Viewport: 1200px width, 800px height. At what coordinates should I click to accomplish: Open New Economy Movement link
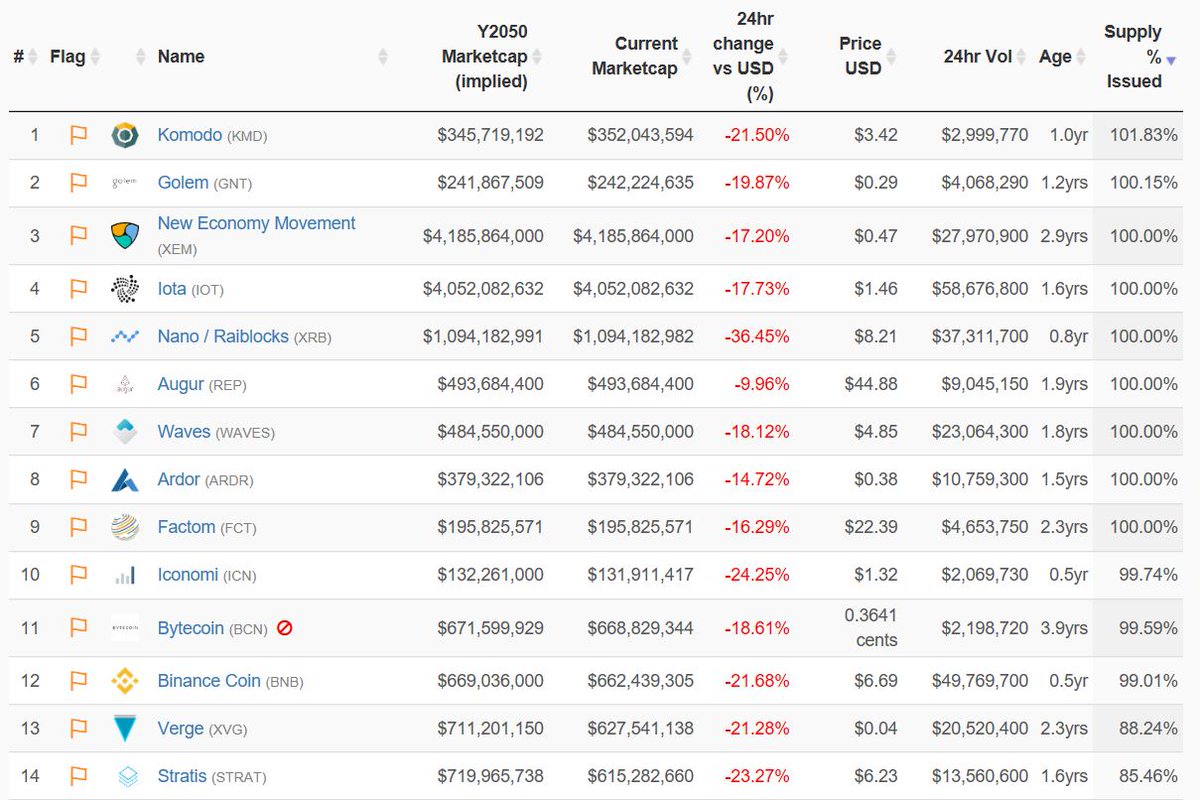[x=256, y=224]
